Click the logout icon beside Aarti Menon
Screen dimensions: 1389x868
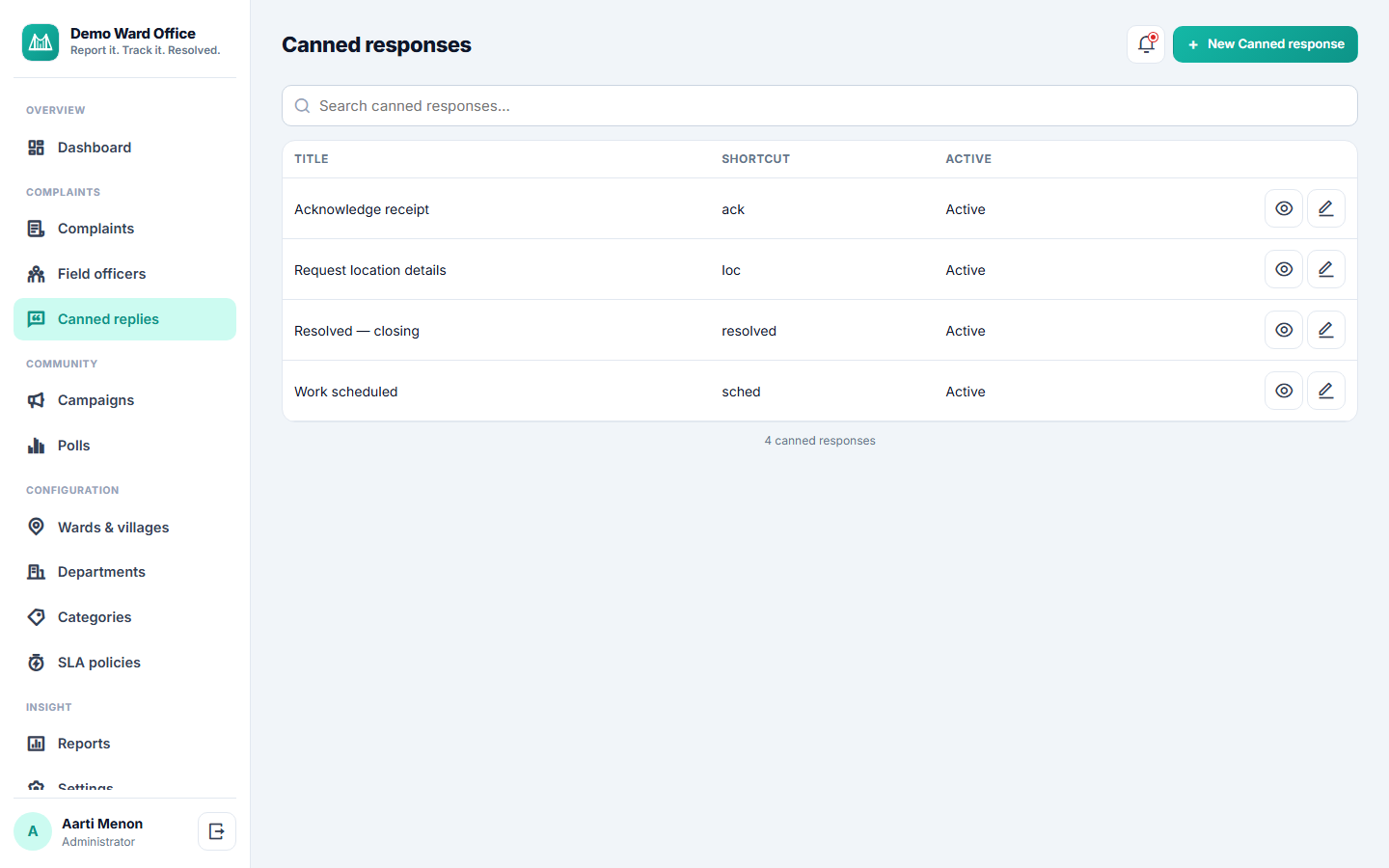click(217, 831)
